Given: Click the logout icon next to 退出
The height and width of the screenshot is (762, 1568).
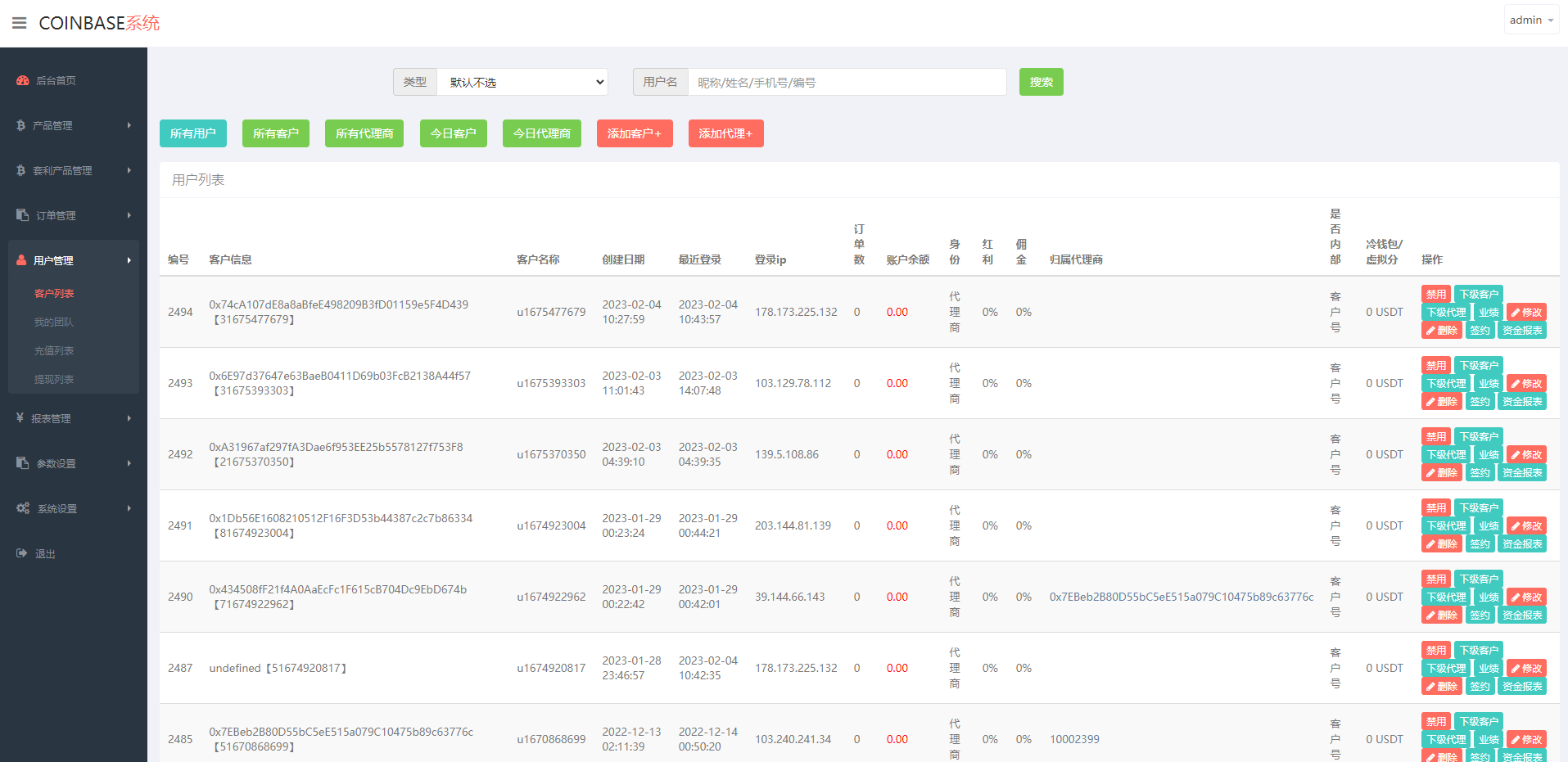Looking at the screenshot, I should pyautogui.click(x=22, y=553).
